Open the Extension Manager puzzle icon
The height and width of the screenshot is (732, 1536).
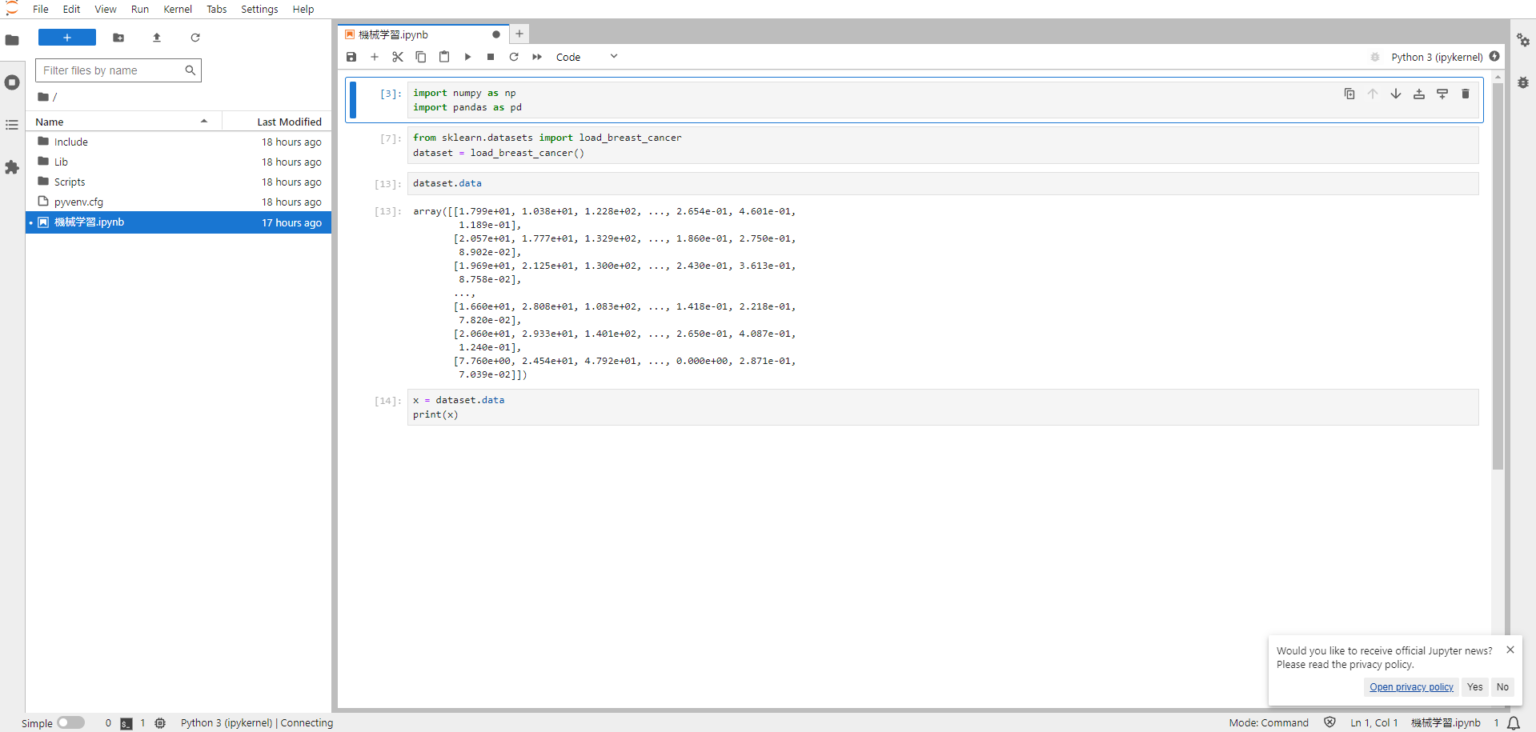click(x=12, y=167)
